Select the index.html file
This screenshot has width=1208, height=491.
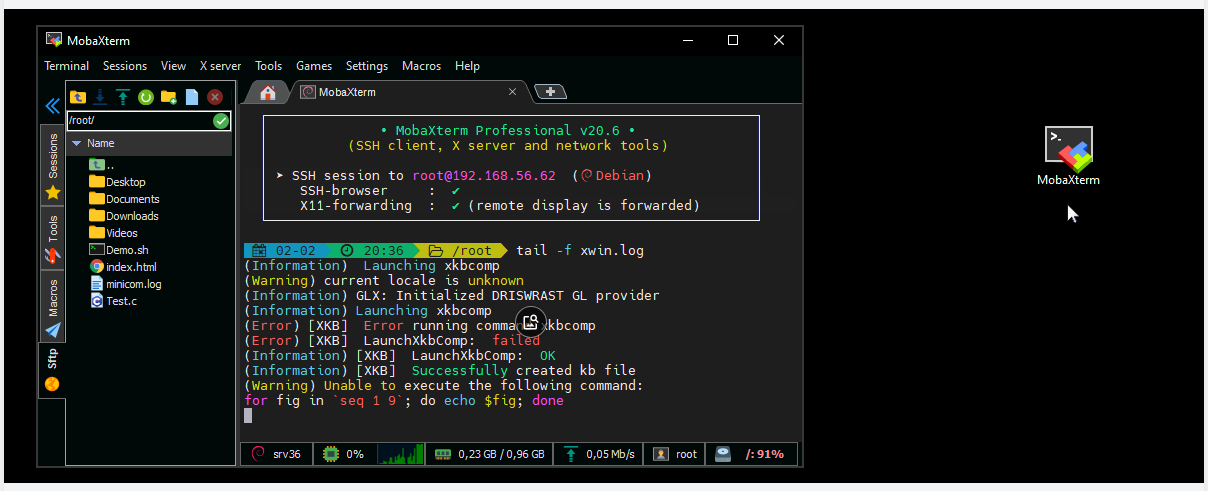point(123,267)
